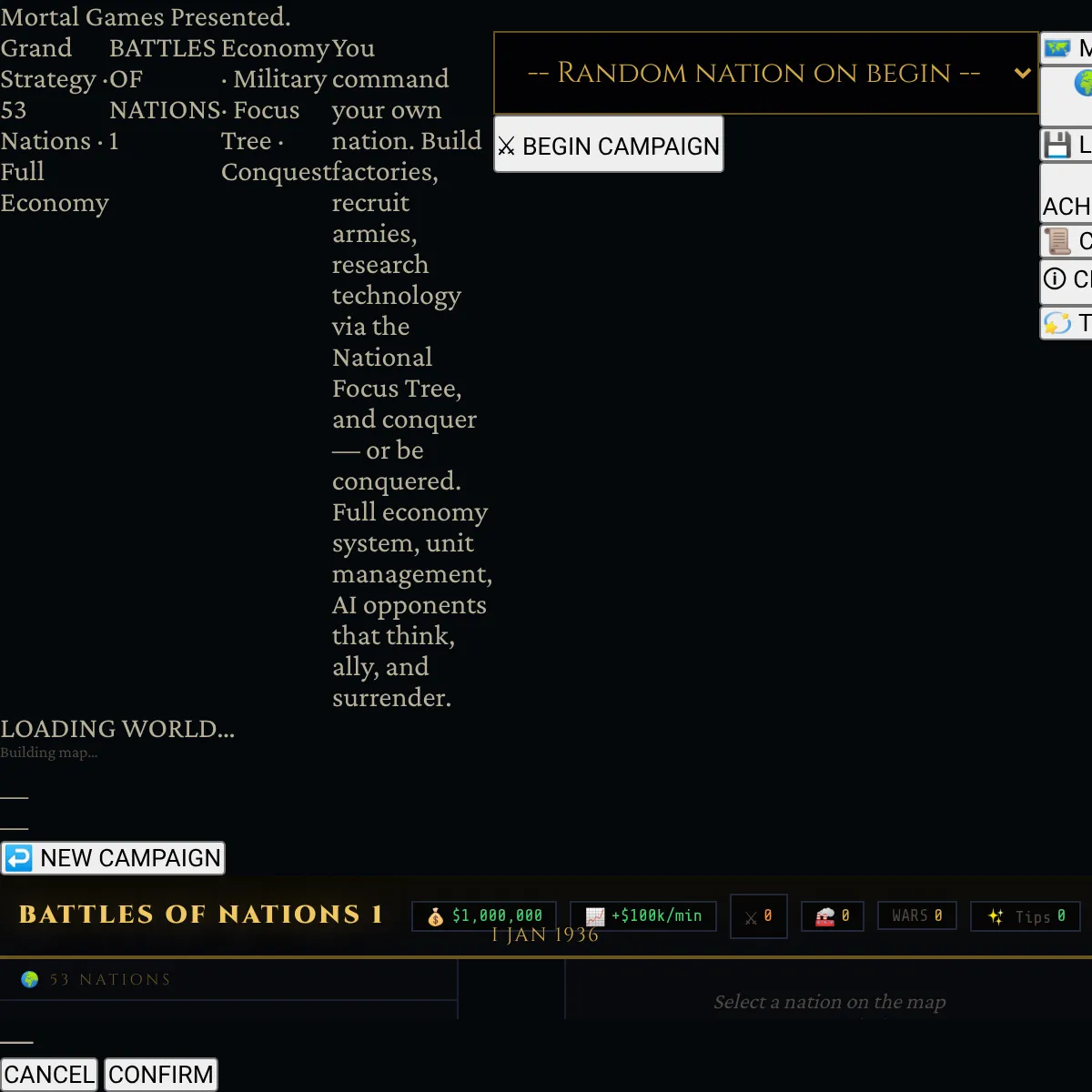Click the globe icon button
The width and height of the screenshot is (1092, 1092).
(x=1067, y=95)
